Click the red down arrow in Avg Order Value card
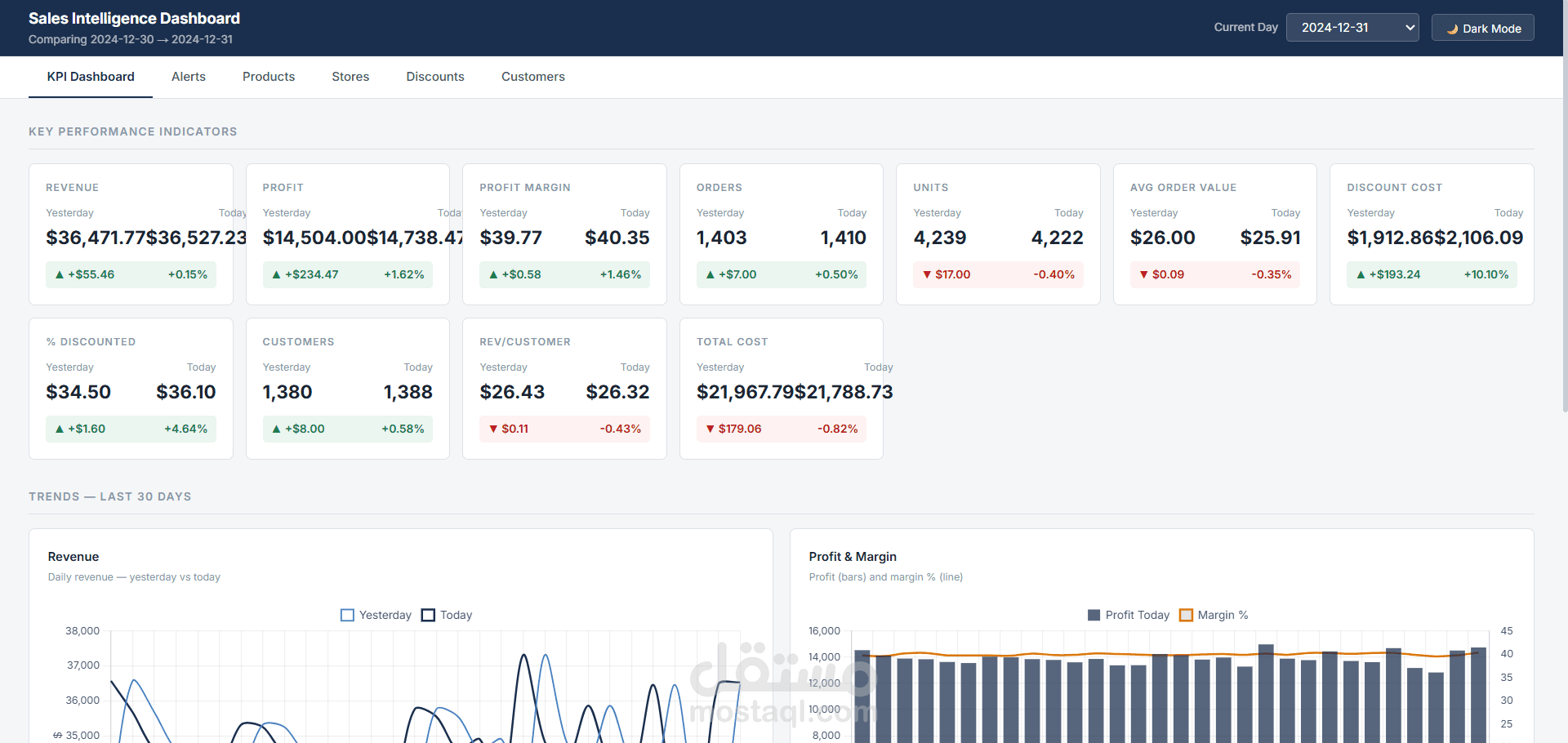The image size is (1568, 743). [x=1143, y=275]
